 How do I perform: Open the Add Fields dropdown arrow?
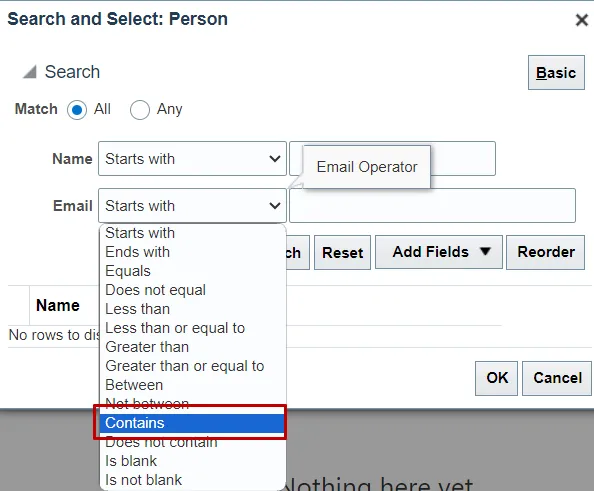pos(485,251)
